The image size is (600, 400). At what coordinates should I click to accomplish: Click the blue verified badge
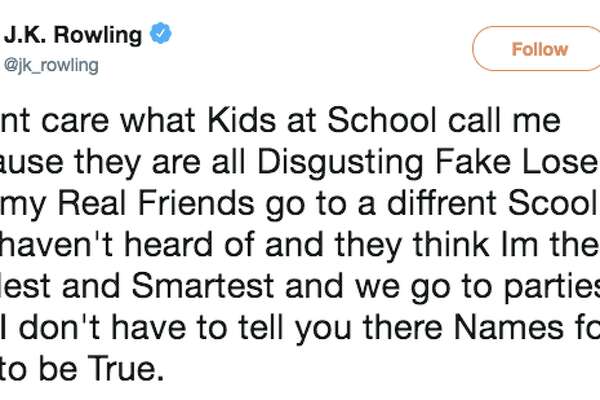(159, 35)
